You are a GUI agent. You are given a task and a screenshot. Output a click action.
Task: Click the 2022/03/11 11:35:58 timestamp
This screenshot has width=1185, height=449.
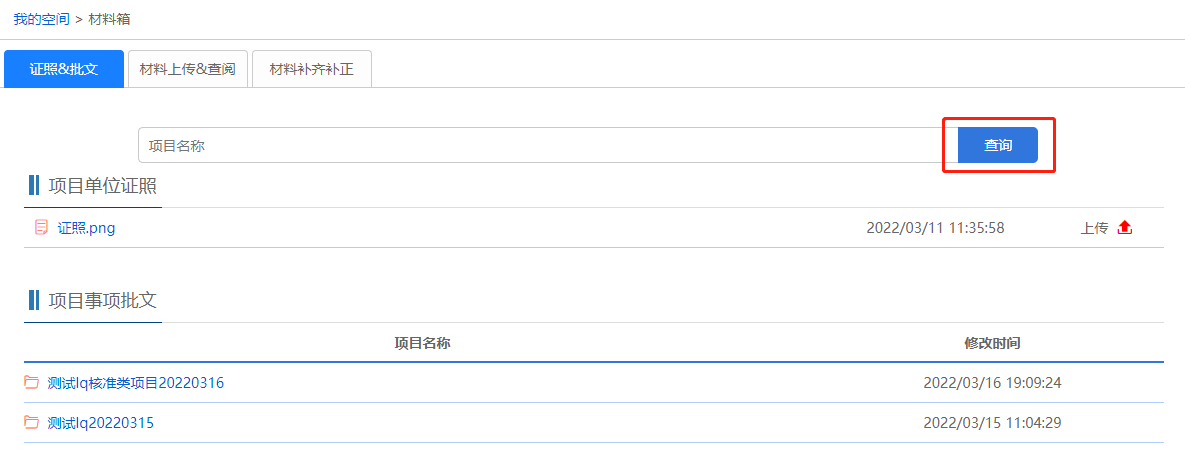[x=935, y=227]
